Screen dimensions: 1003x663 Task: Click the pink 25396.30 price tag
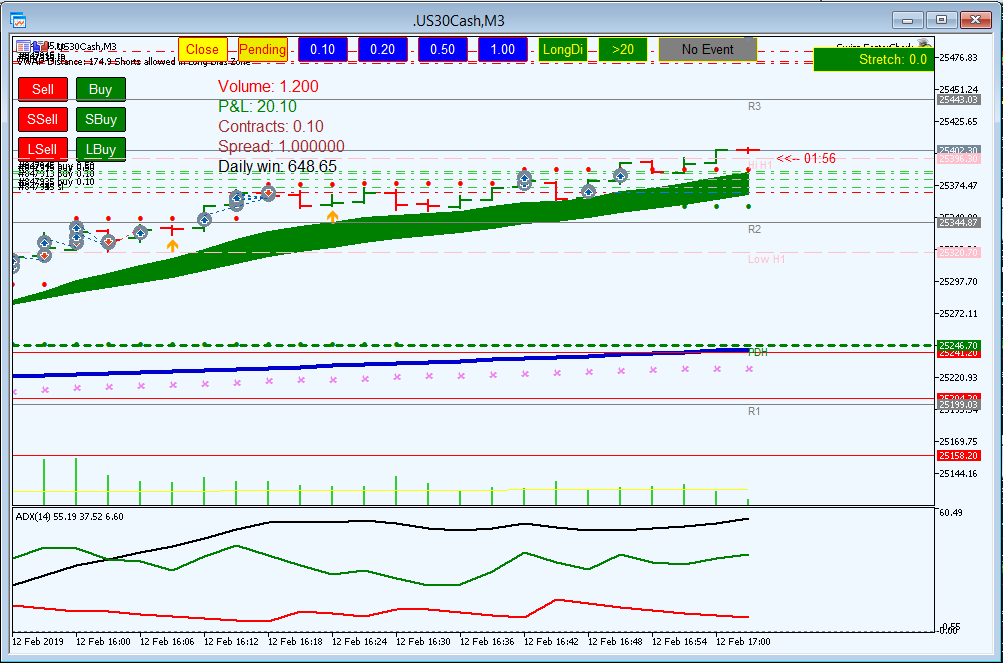coord(958,159)
